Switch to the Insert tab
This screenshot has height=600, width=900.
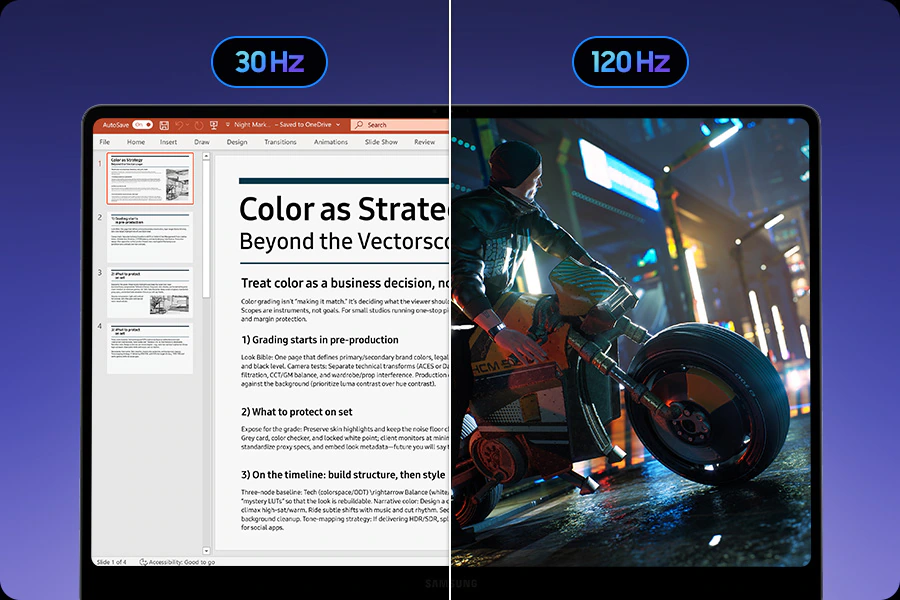pyautogui.click(x=168, y=142)
